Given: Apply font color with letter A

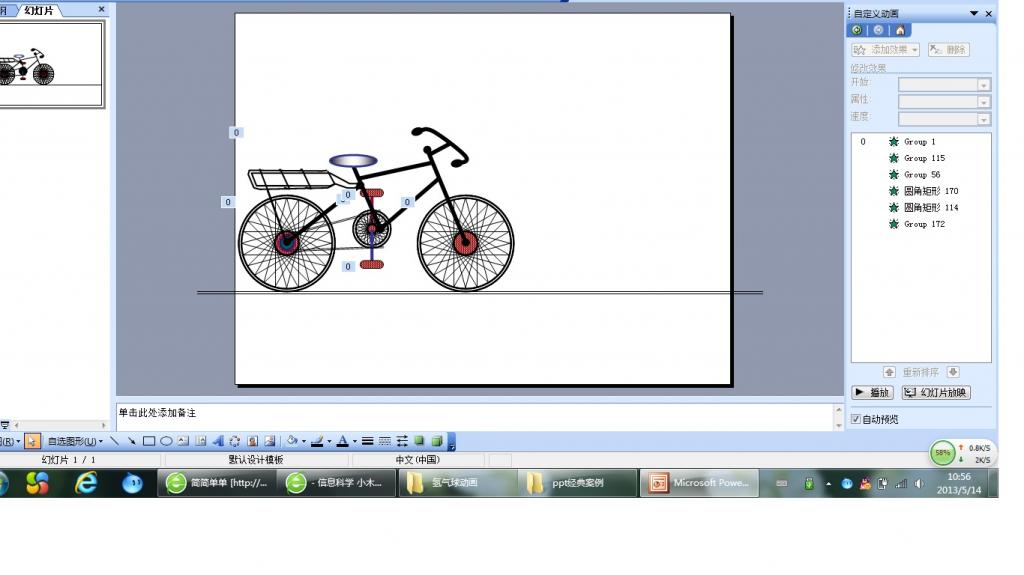Looking at the screenshot, I should [x=342, y=441].
